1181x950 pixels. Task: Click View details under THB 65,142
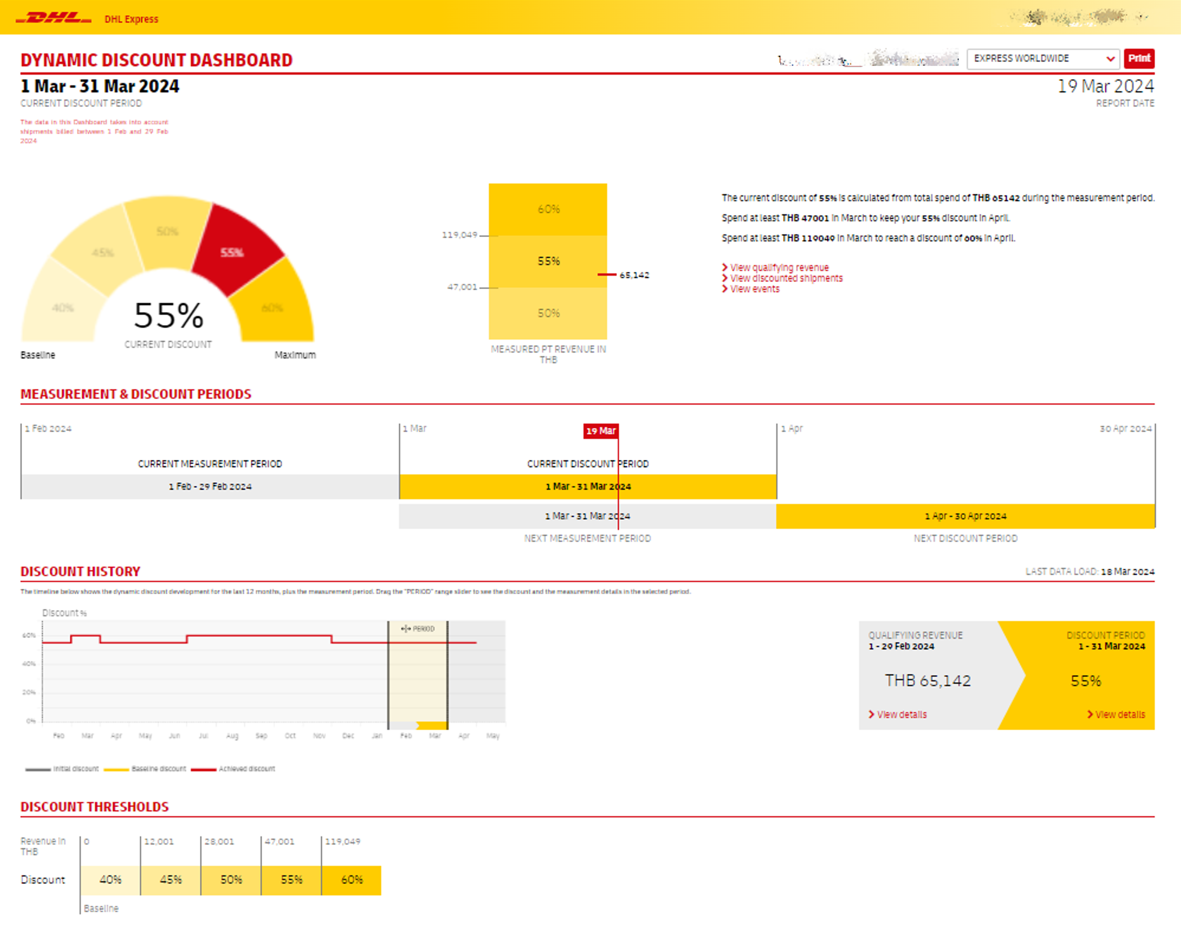898,714
